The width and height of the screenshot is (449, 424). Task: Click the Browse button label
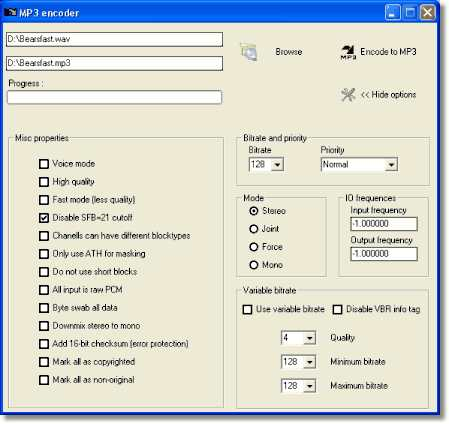pos(289,52)
